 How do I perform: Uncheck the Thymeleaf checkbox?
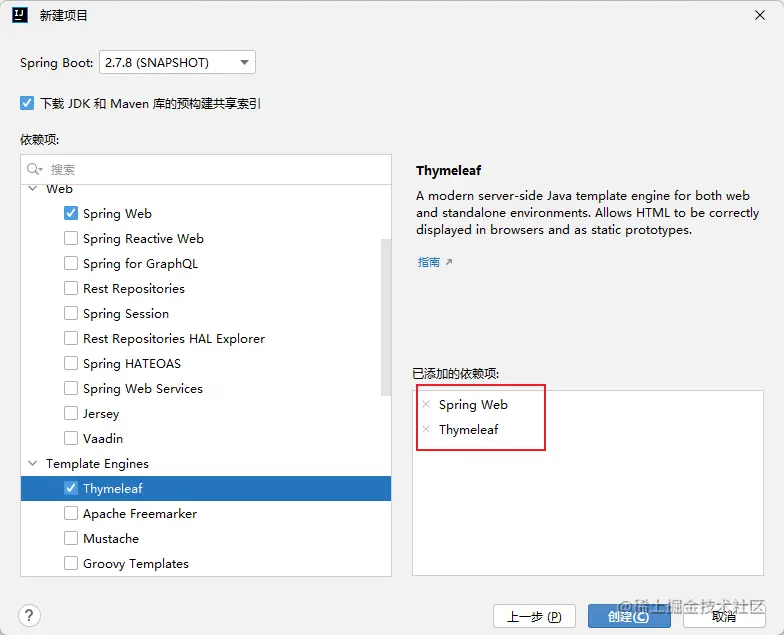[71, 488]
